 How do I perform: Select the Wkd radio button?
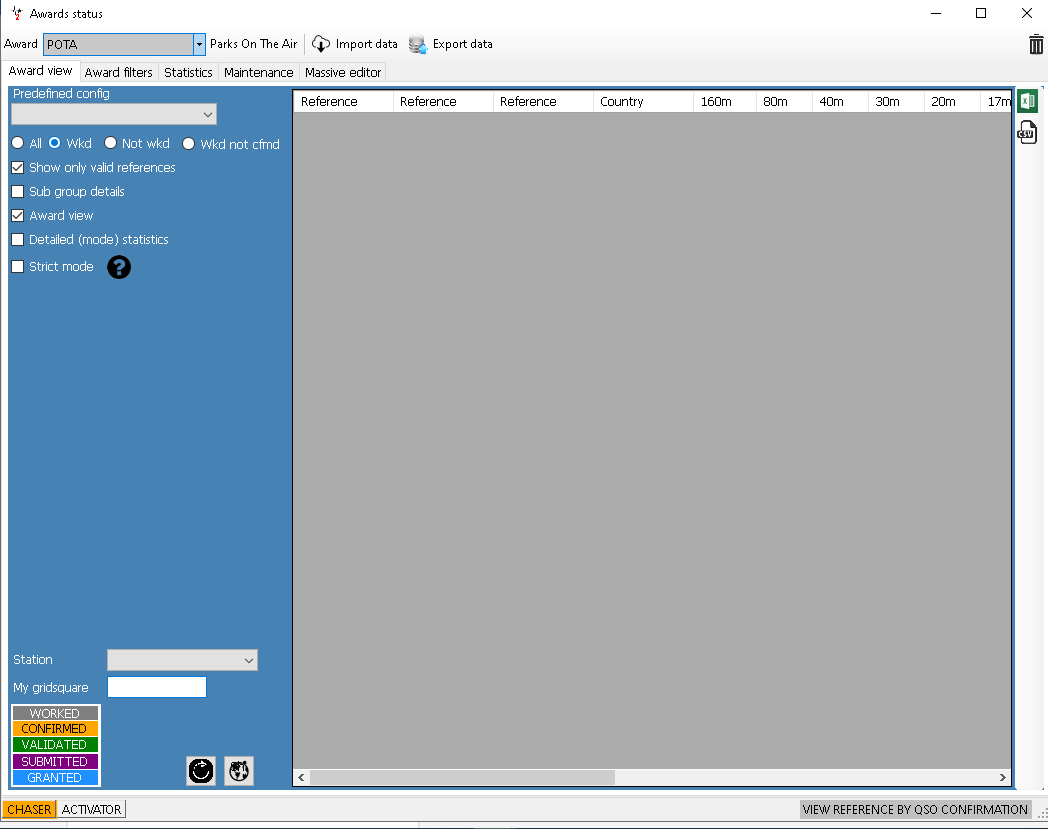click(55, 143)
